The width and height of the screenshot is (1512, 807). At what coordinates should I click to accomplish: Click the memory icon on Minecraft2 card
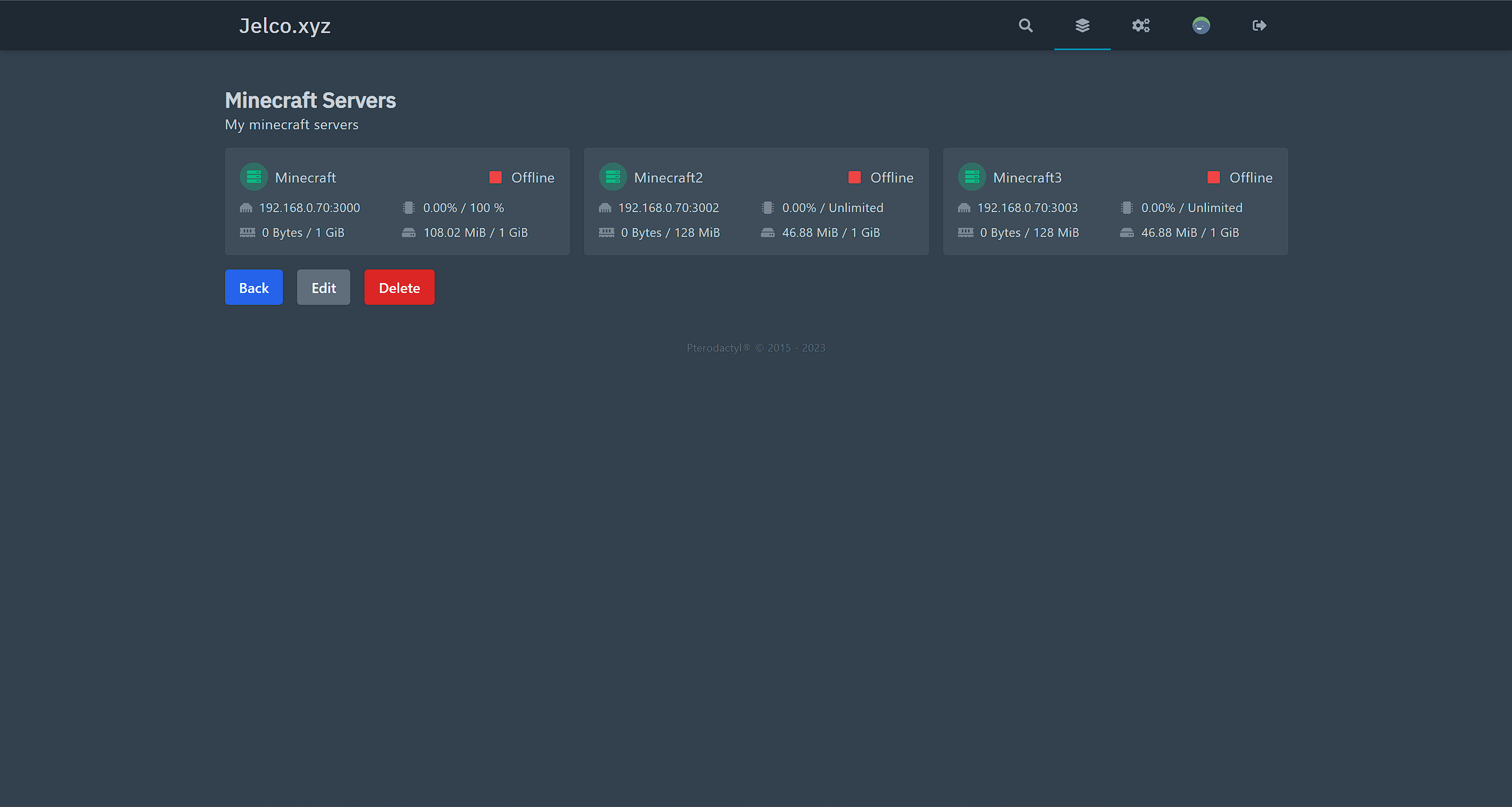[607, 233]
